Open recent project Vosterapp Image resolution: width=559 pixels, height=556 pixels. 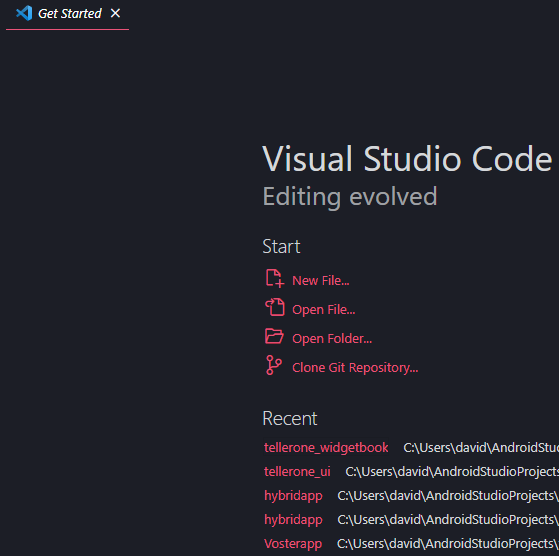293,544
